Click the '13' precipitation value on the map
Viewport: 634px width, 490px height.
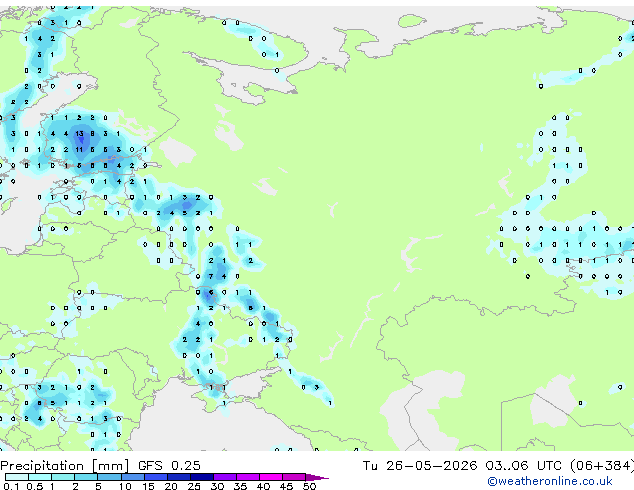click(79, 133)
